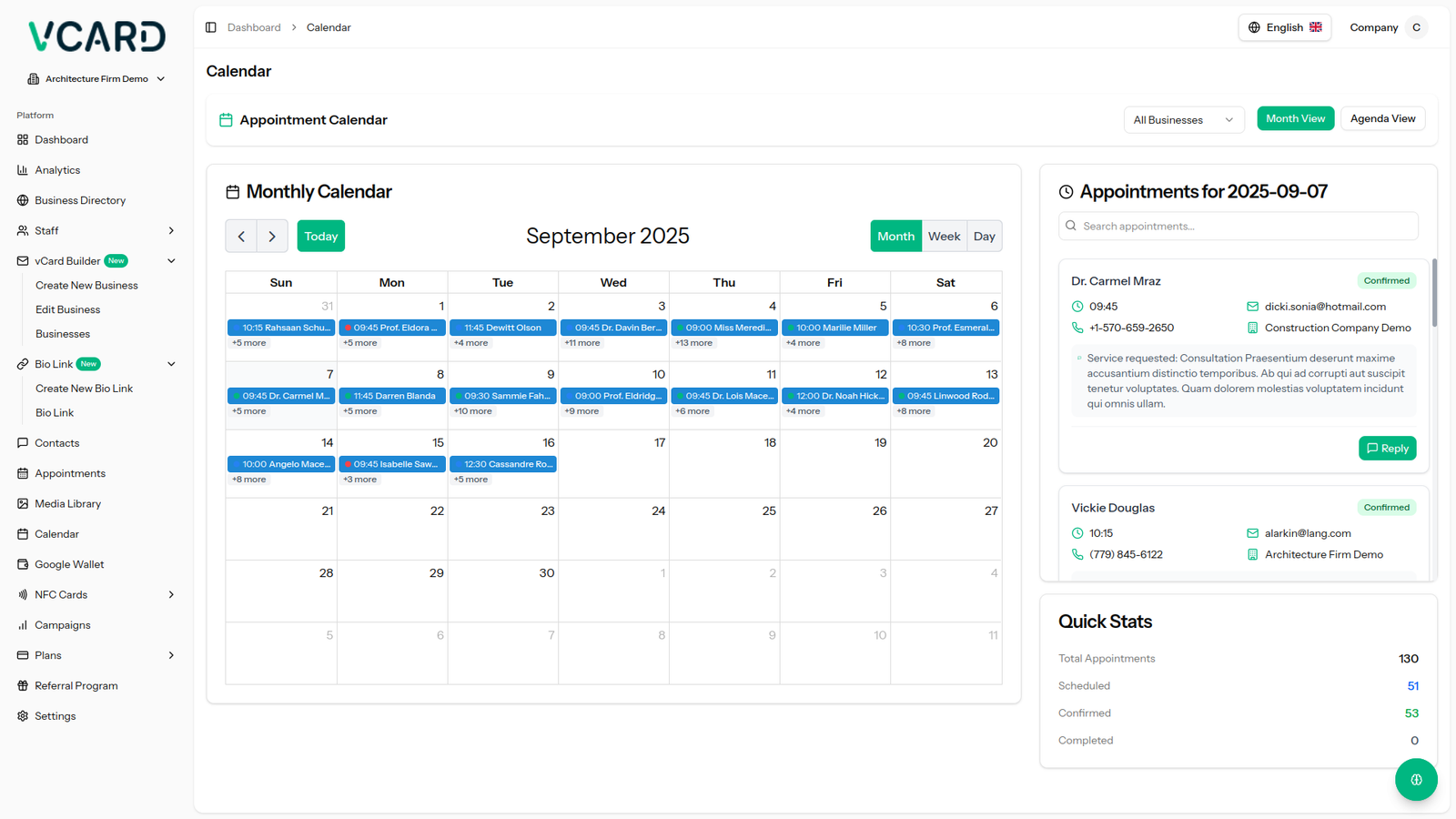Toggle the sidebar collapse icon
The width and height of the screenshot is (1456, 819).
211,27
